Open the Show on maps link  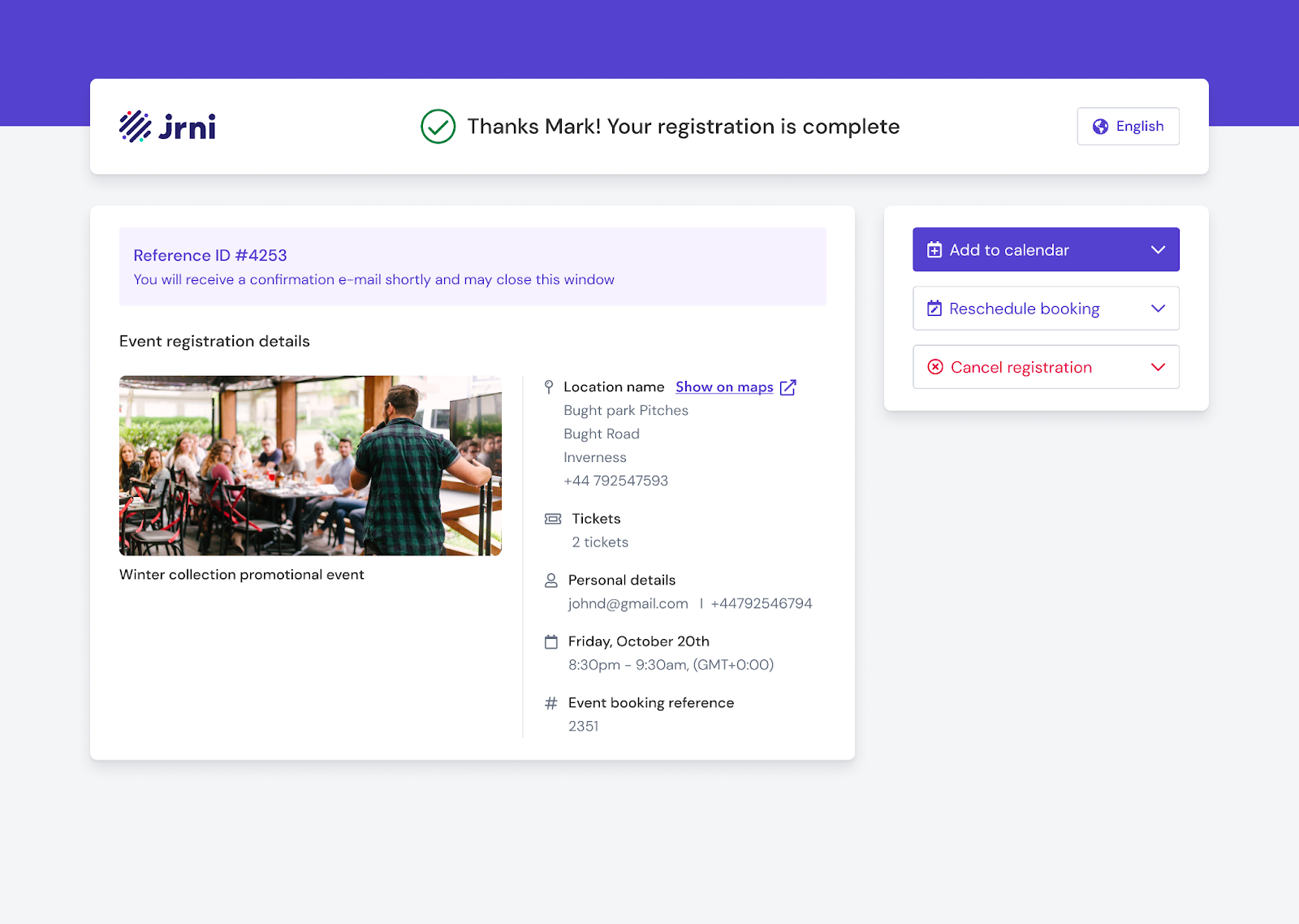point(724,387)
